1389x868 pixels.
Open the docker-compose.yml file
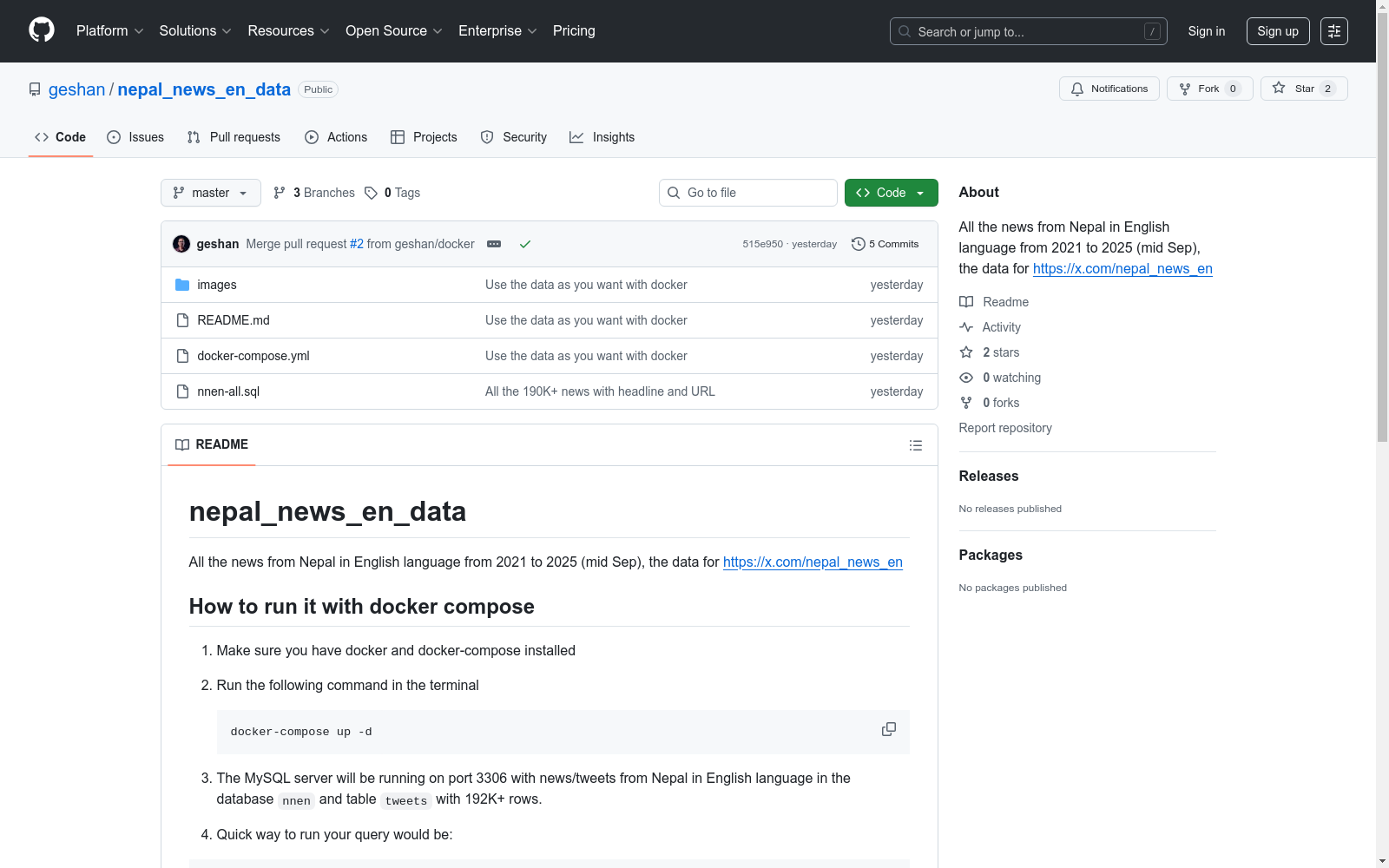tap(253, 356)
